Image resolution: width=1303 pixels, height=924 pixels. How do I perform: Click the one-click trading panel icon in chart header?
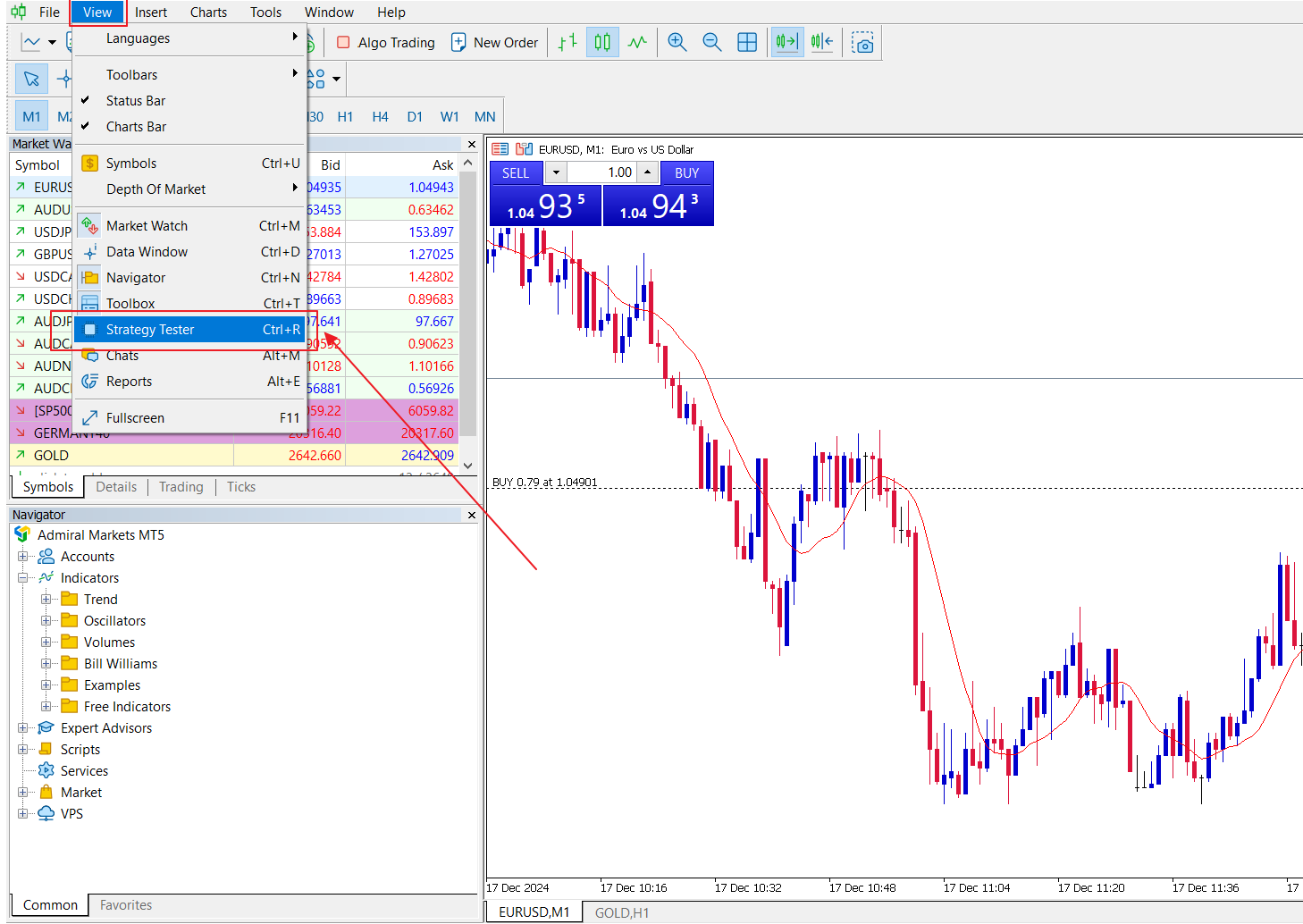point(500,149)
